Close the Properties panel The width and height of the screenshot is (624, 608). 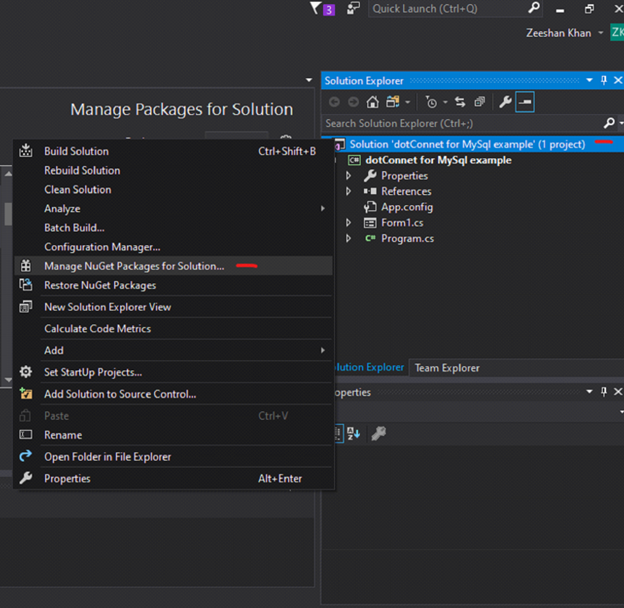pos(618,392)
